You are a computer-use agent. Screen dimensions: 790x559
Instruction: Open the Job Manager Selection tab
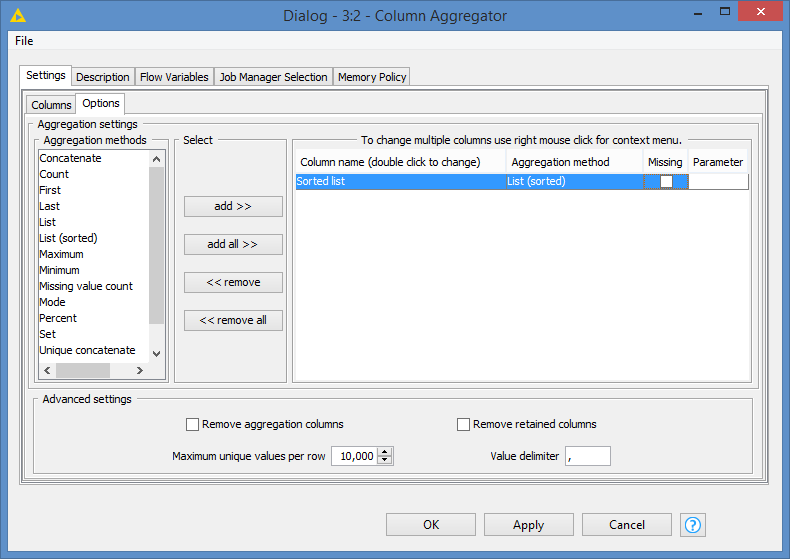point(273,77)
